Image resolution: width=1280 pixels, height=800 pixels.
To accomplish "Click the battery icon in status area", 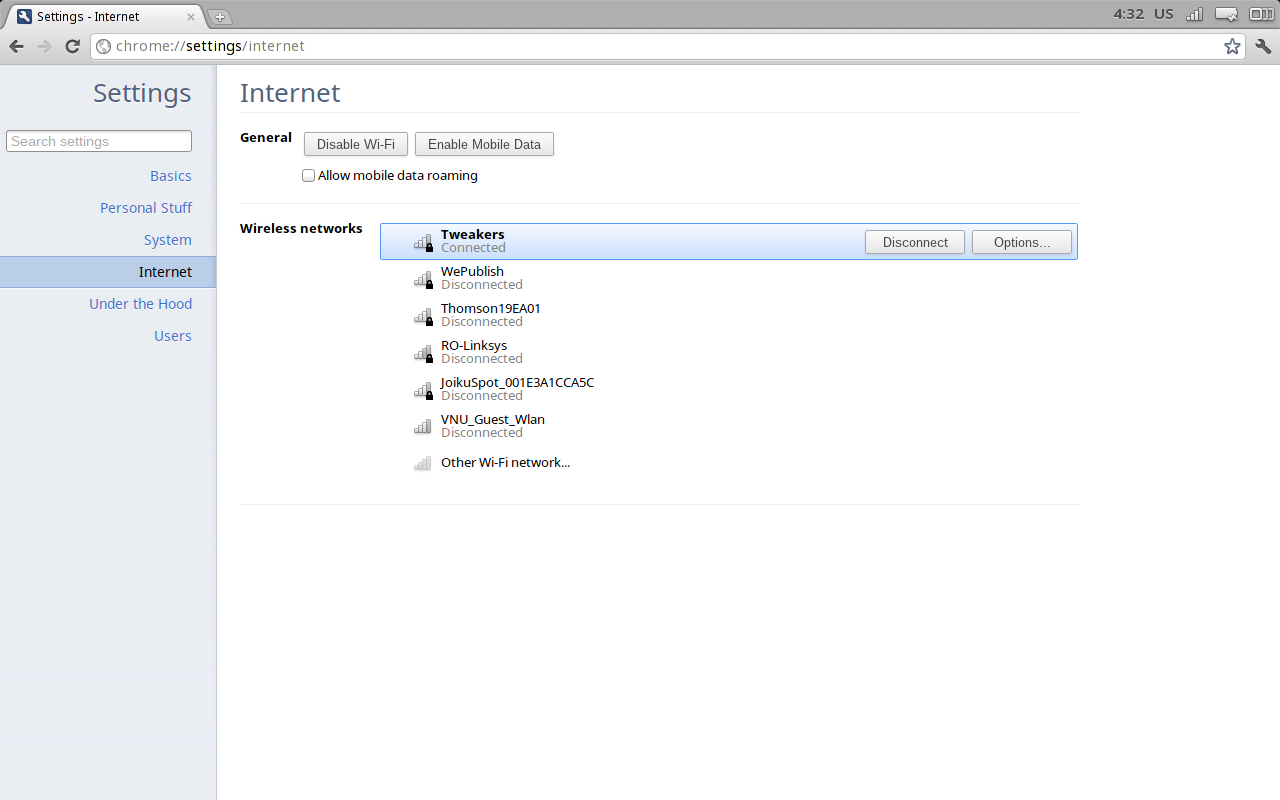I will coord(1261,14).
